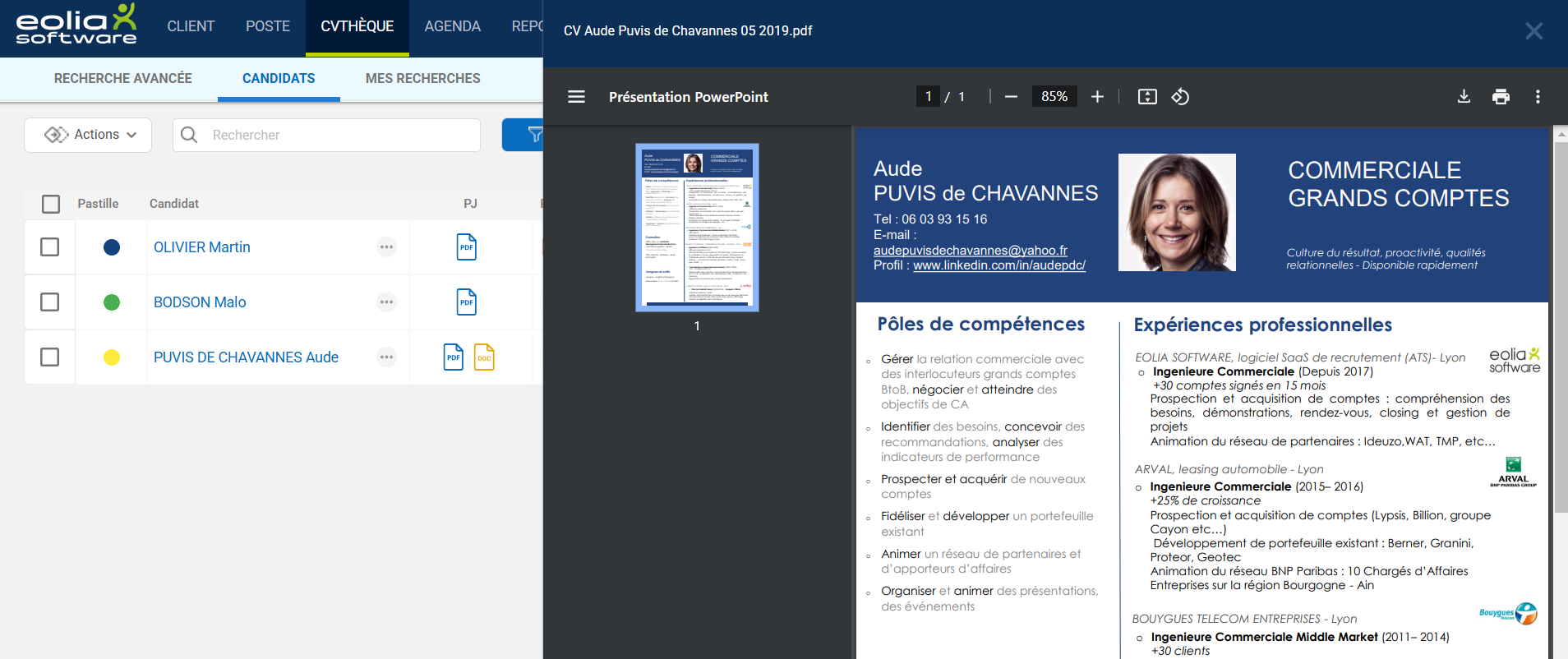
Task: Zoom out of the PDF
Action: (x=1011, y=97)
